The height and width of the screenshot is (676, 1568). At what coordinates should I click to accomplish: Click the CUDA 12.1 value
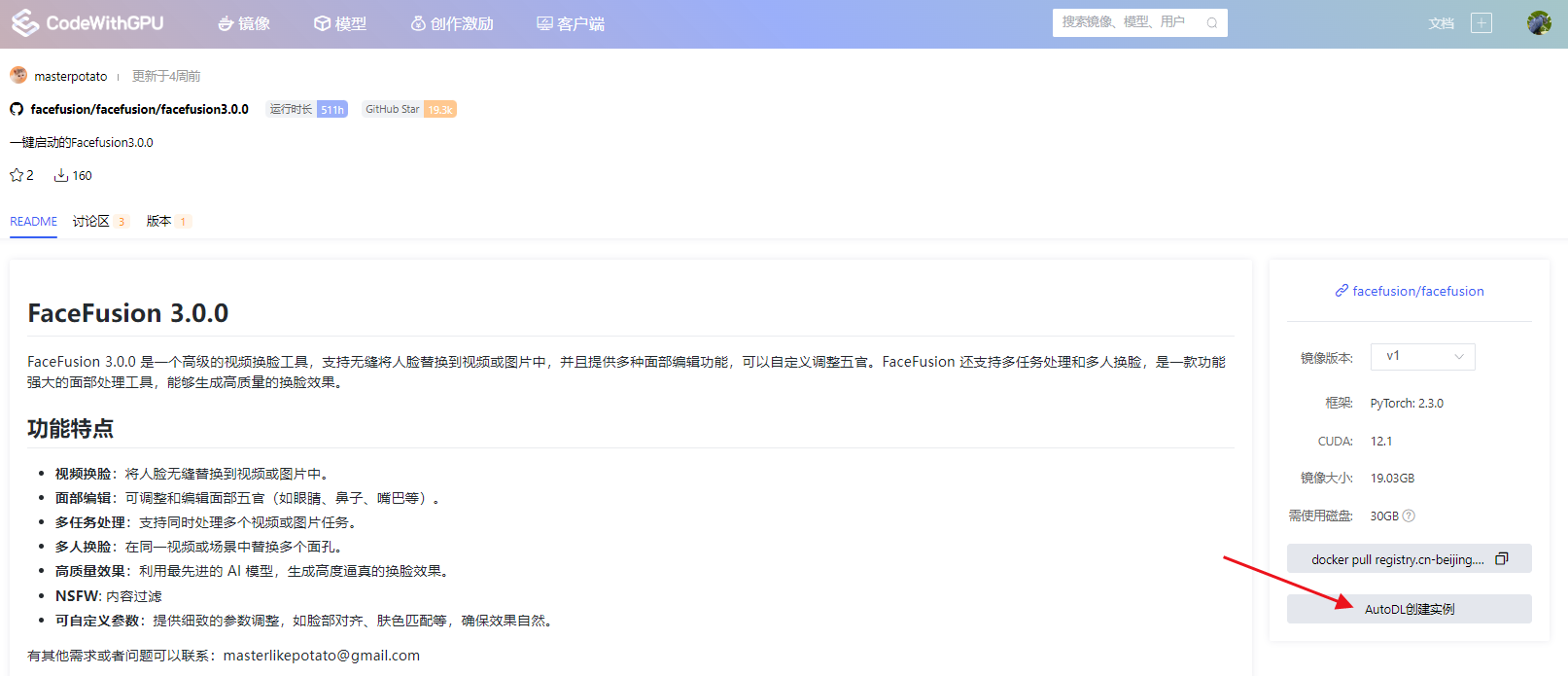[x=1381, y=441]
